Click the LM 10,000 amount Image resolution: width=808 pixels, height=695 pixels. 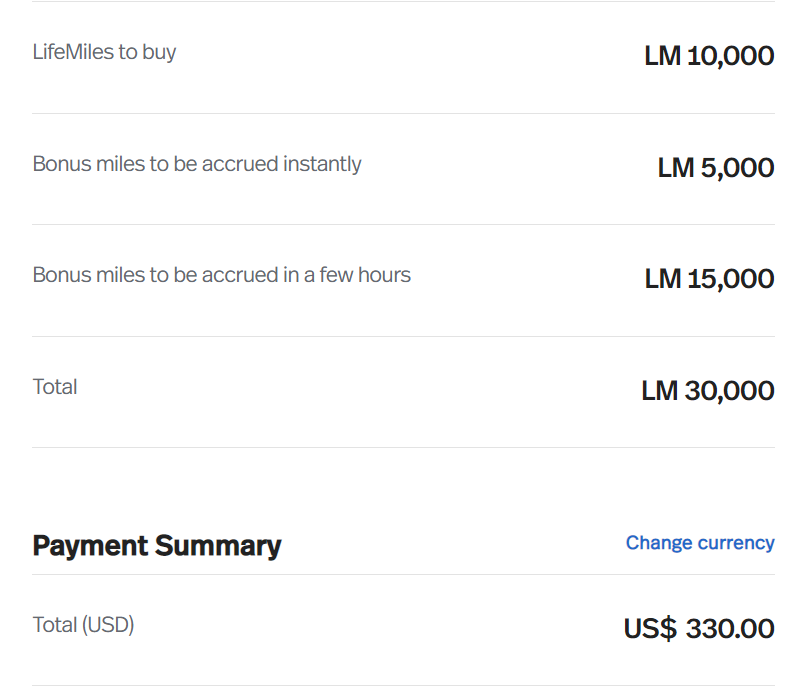point(709,56)
